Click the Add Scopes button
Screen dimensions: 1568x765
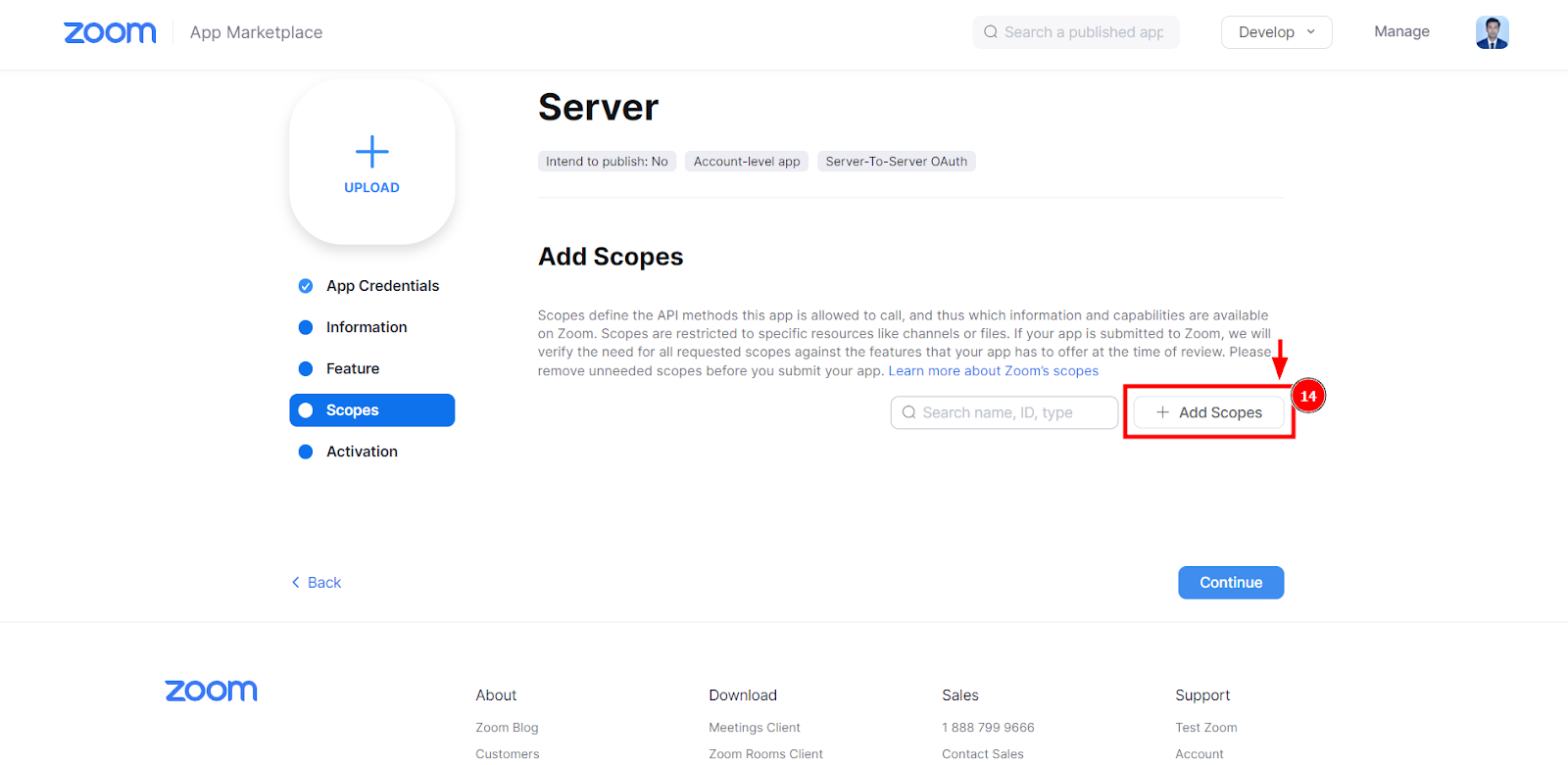pyautogui.click(x=1208, y=412)
